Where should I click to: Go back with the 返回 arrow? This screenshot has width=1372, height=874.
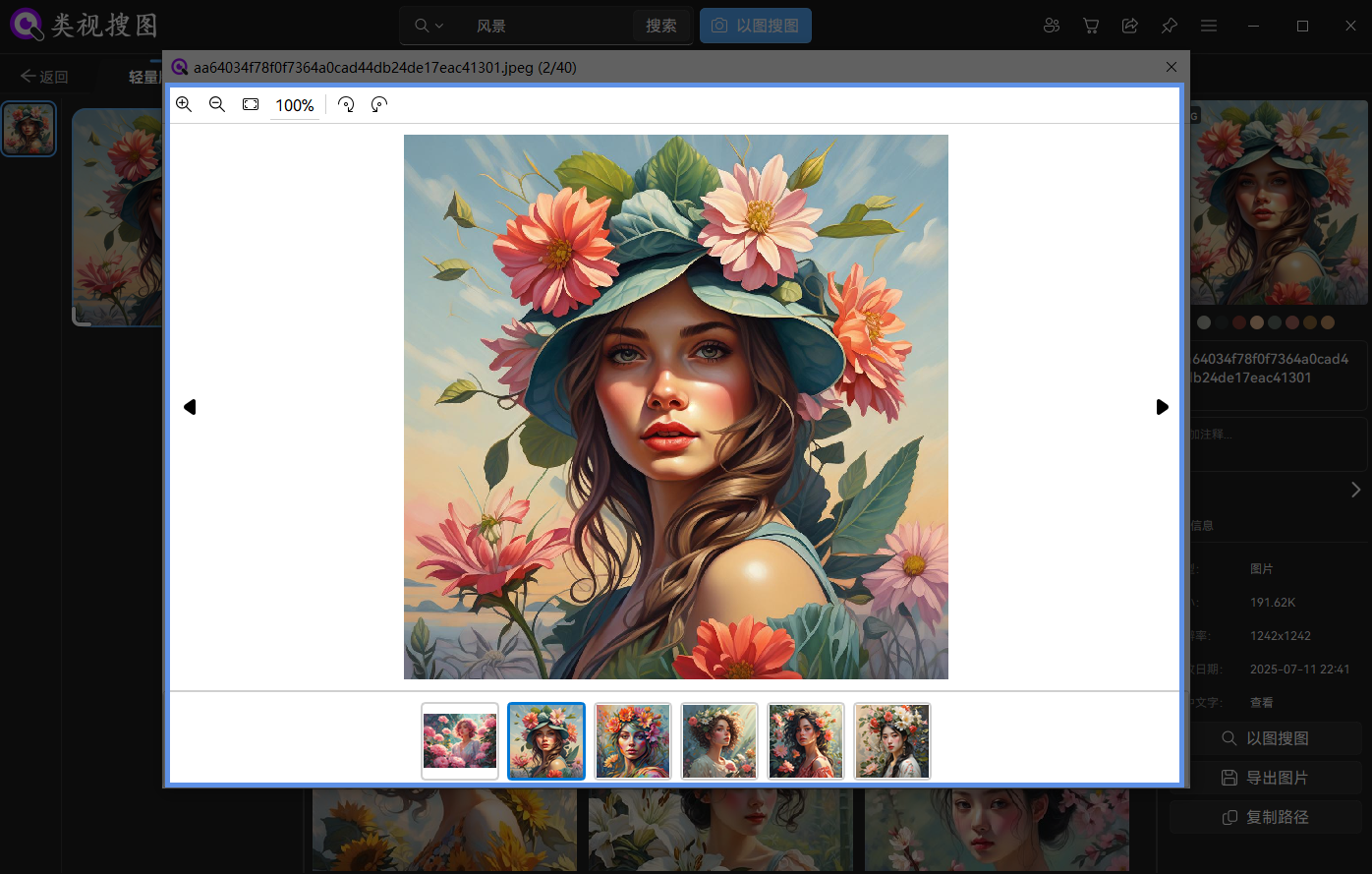[x=44, y=77]
